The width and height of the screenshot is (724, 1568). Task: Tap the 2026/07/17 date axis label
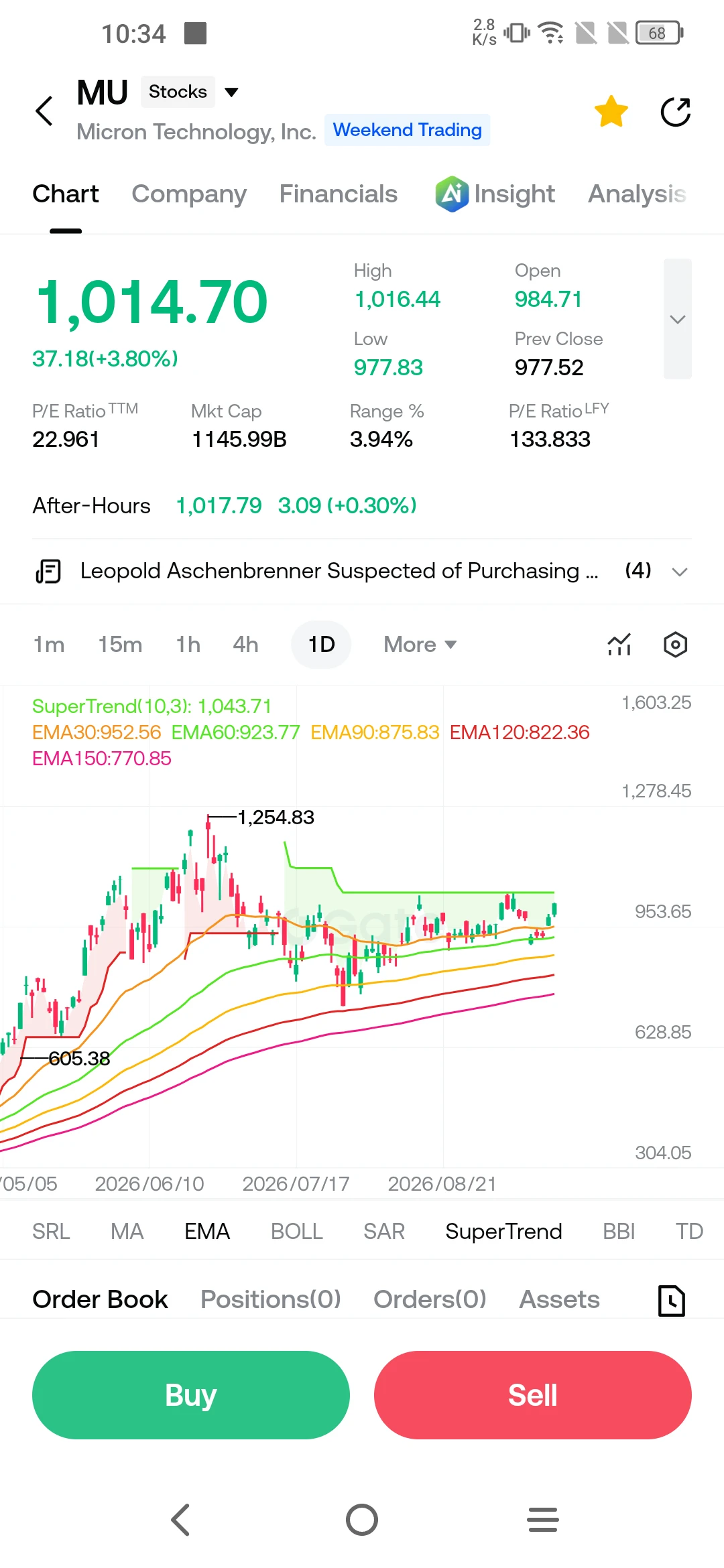pyautogui.click(x=296, y=1184)
